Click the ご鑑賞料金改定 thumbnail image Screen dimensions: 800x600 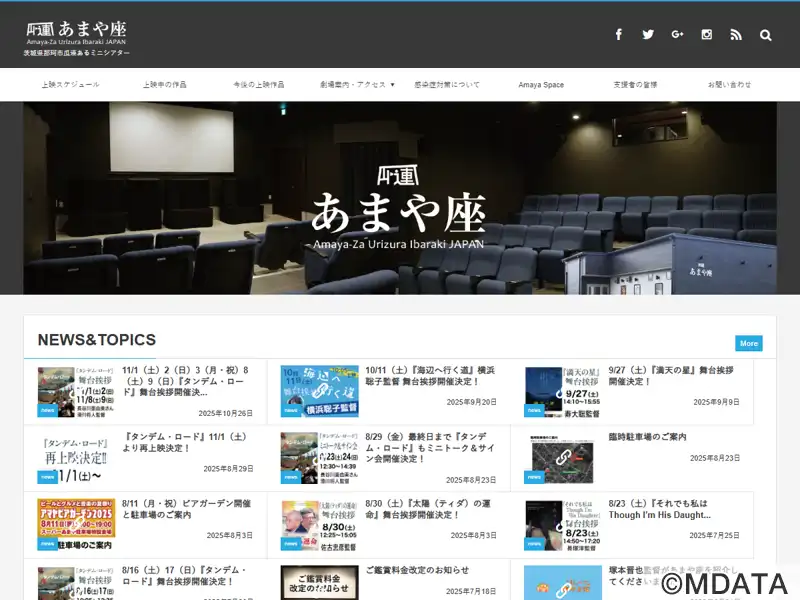coord(319,582)
